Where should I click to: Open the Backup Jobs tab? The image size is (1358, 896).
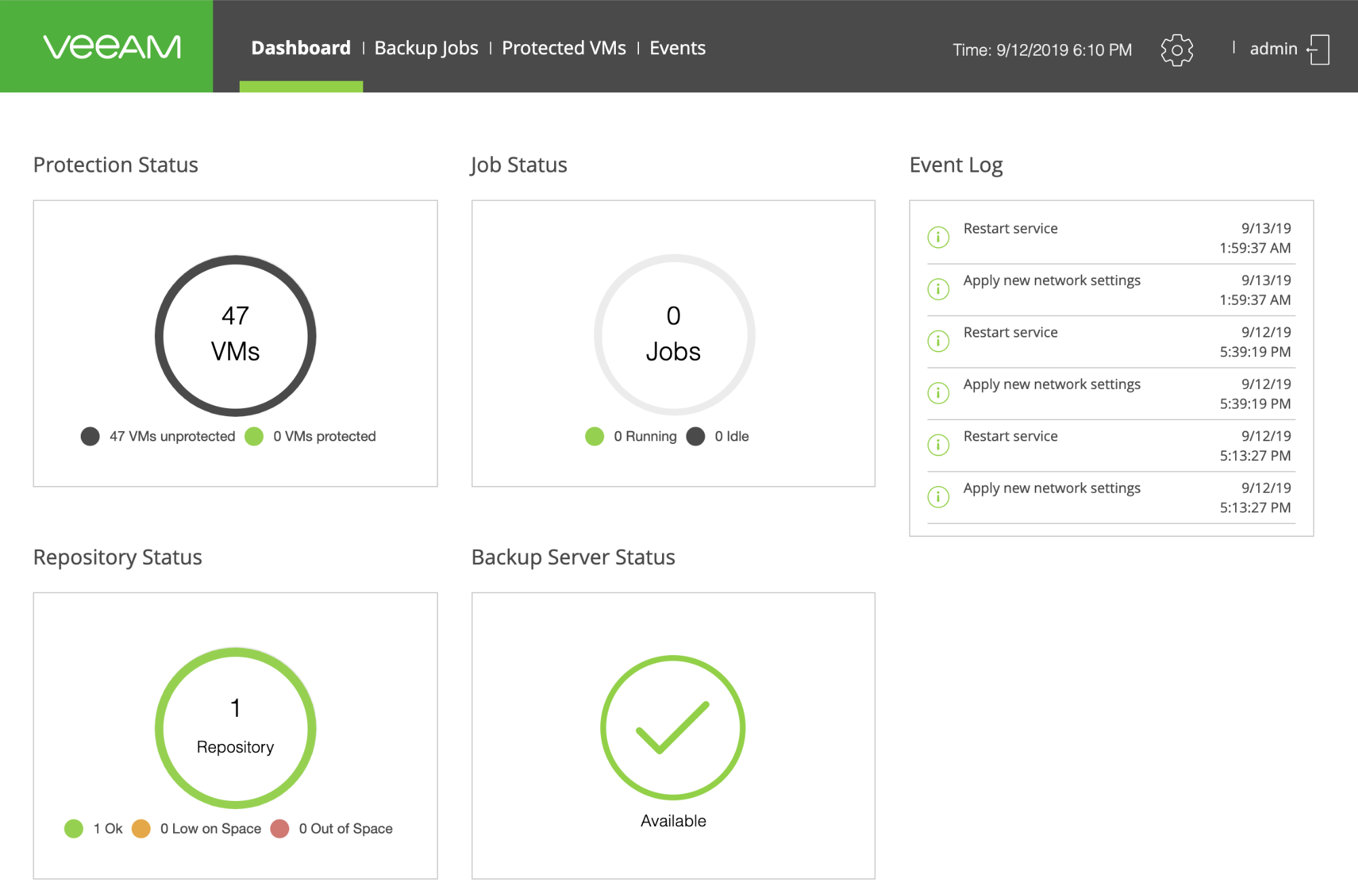click(426, 48)
